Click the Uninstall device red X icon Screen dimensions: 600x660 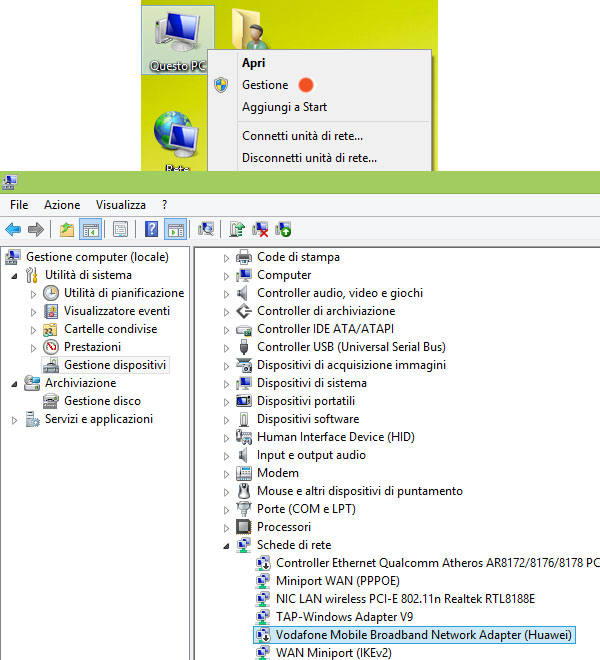pyautogui.click(x=261, y=229)
